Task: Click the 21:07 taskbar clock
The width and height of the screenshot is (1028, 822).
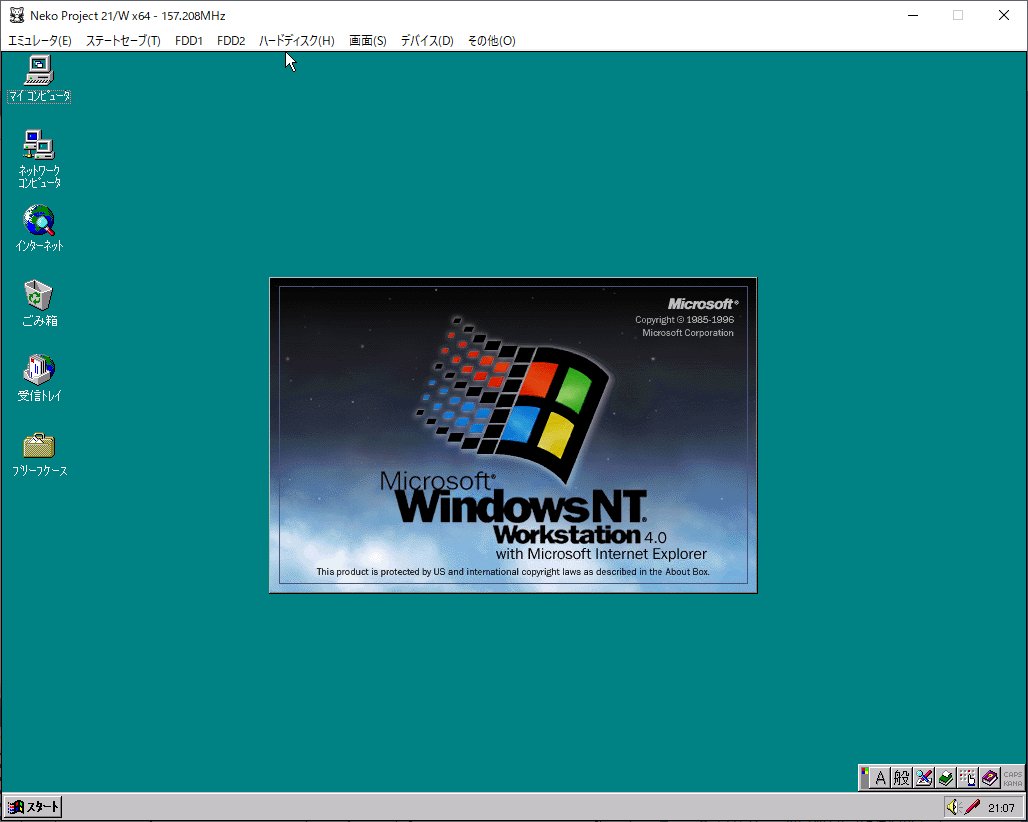Action: pyautogui.click(x=1001, y=808)
